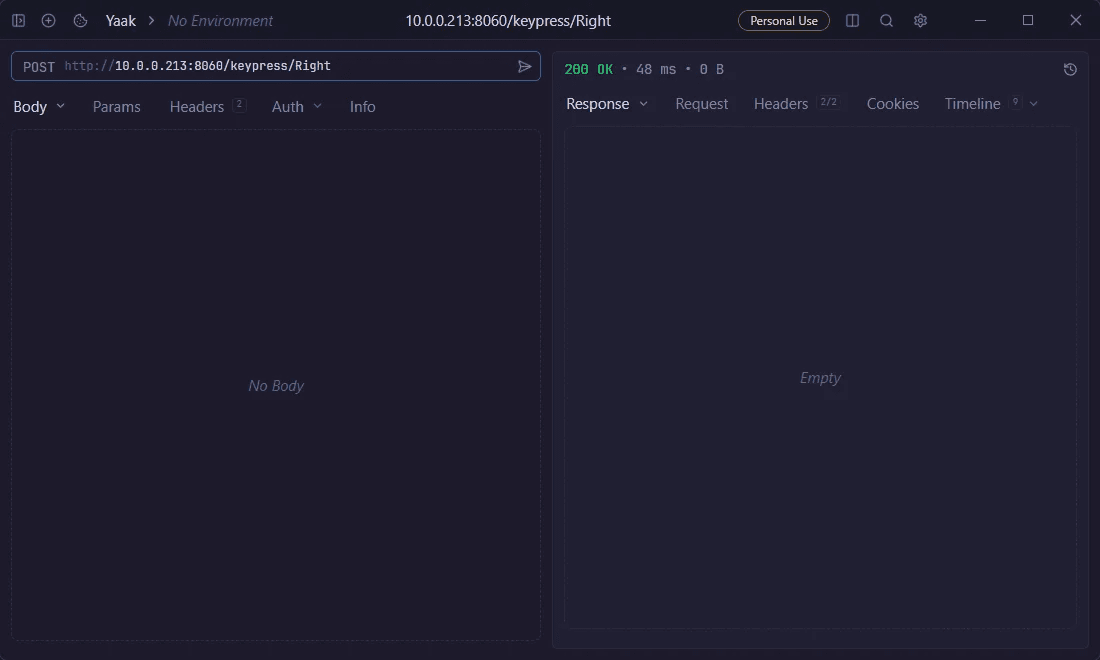Click the Personal Use license button

click(784, 20)
